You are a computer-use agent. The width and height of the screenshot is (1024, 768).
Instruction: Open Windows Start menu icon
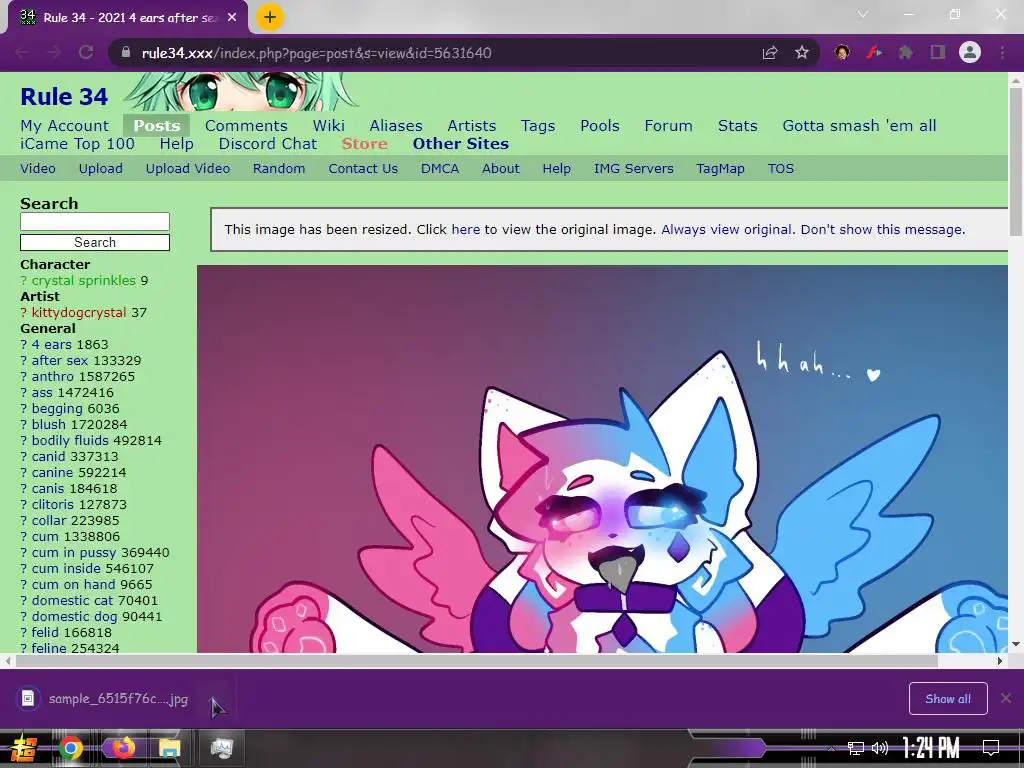click(x=23, y=748)
